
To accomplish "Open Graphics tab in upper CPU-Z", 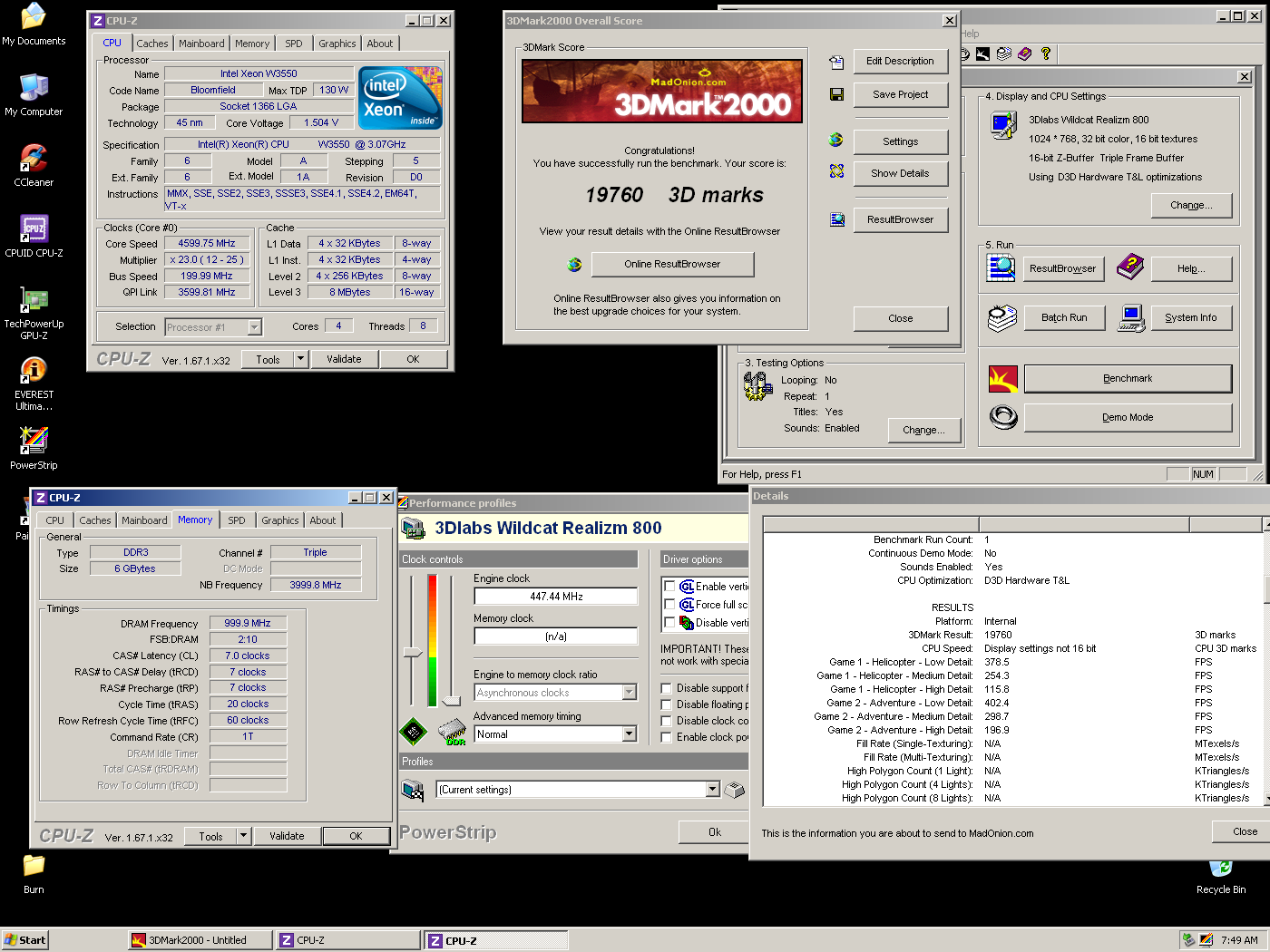I will click(337, 44).
